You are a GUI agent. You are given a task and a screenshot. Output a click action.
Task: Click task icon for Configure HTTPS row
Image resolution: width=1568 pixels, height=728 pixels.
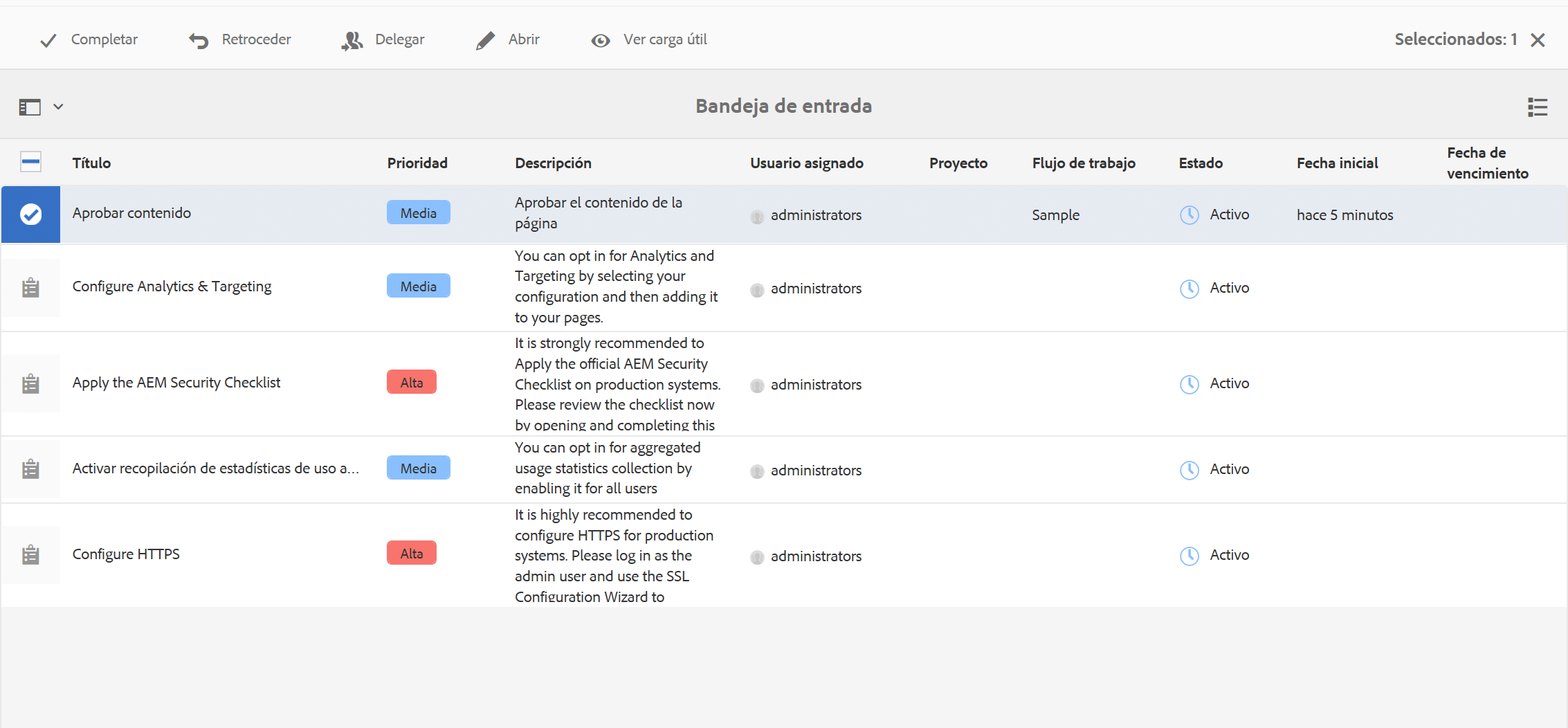(30, 555)
